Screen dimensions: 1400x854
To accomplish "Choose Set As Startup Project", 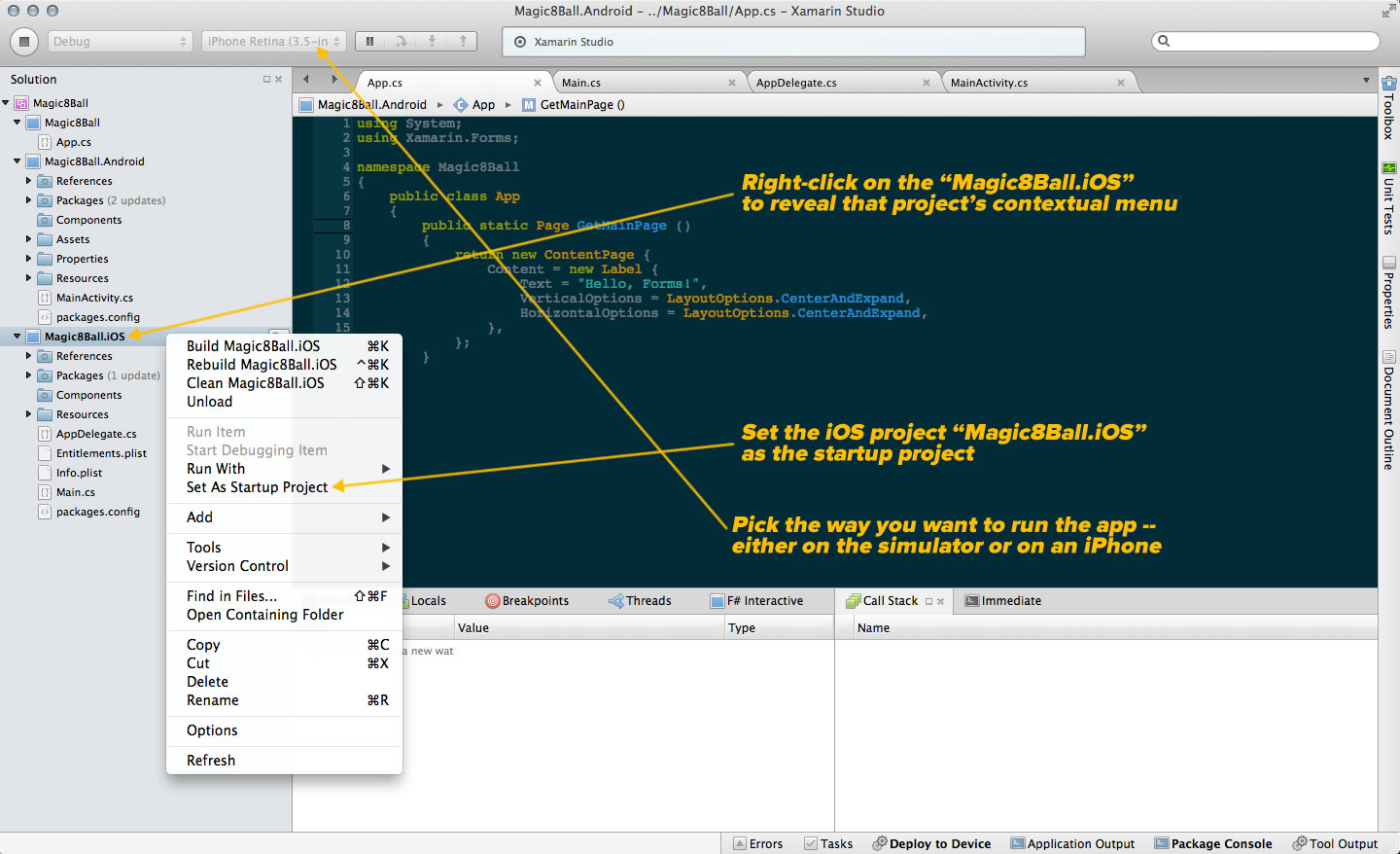I will pyautogui.click(x=284, y=487).
